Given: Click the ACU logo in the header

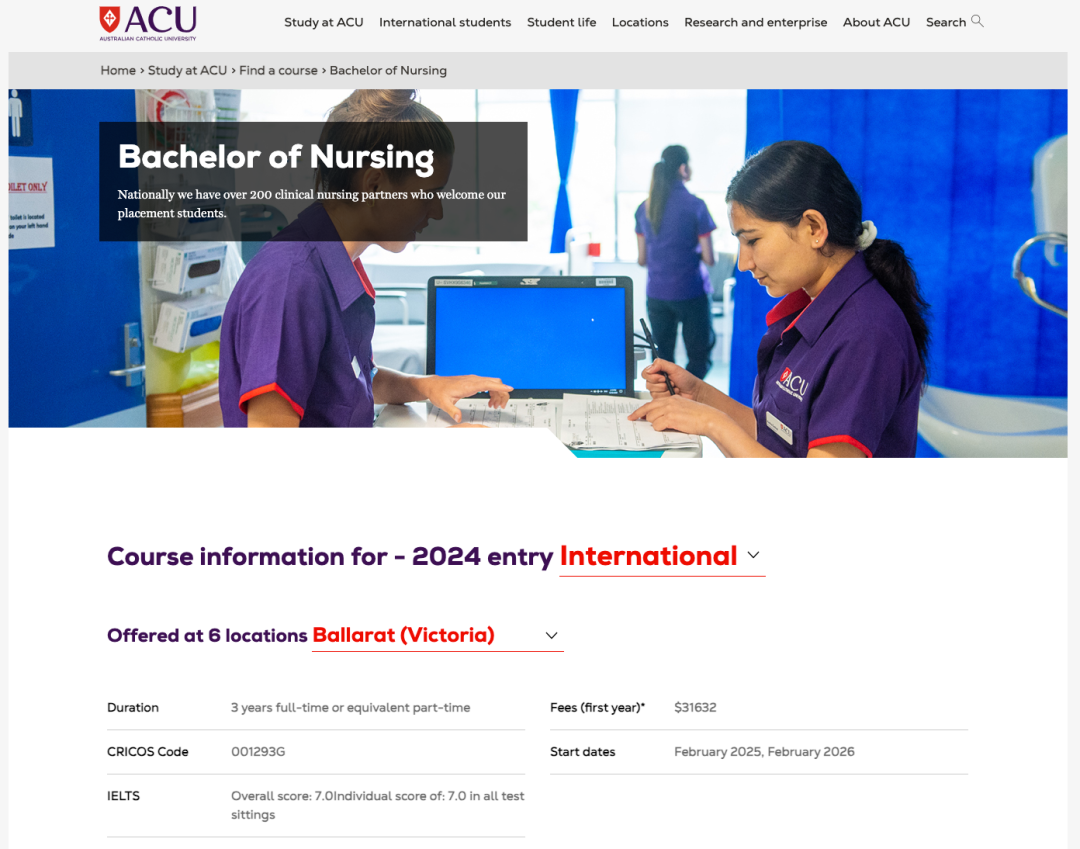Looking at the screenshot, I should coord(148,23).
